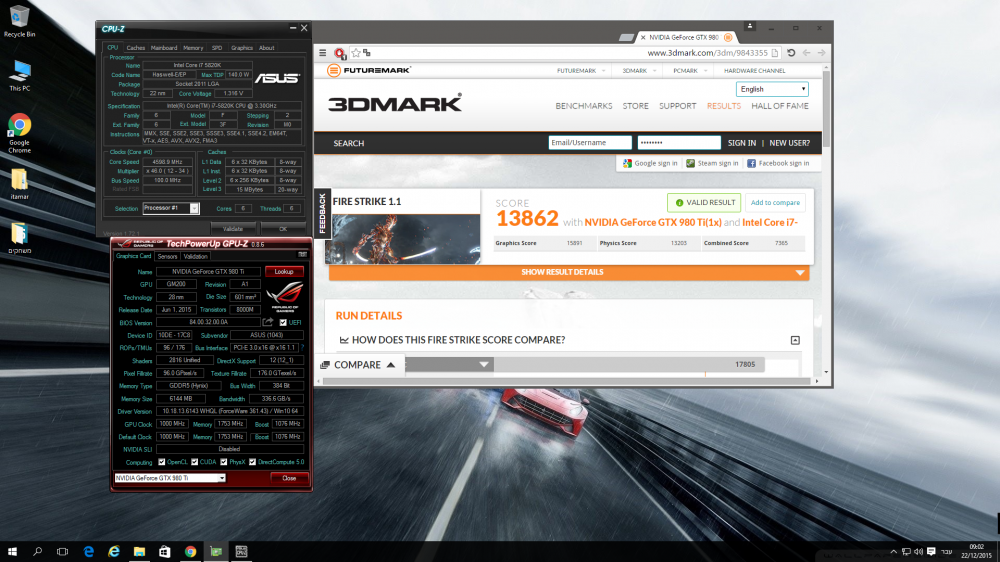Screen dimensions: 1000x562
Task: Click the bookmark star icon in the address bar
Action: pos(356,53)
